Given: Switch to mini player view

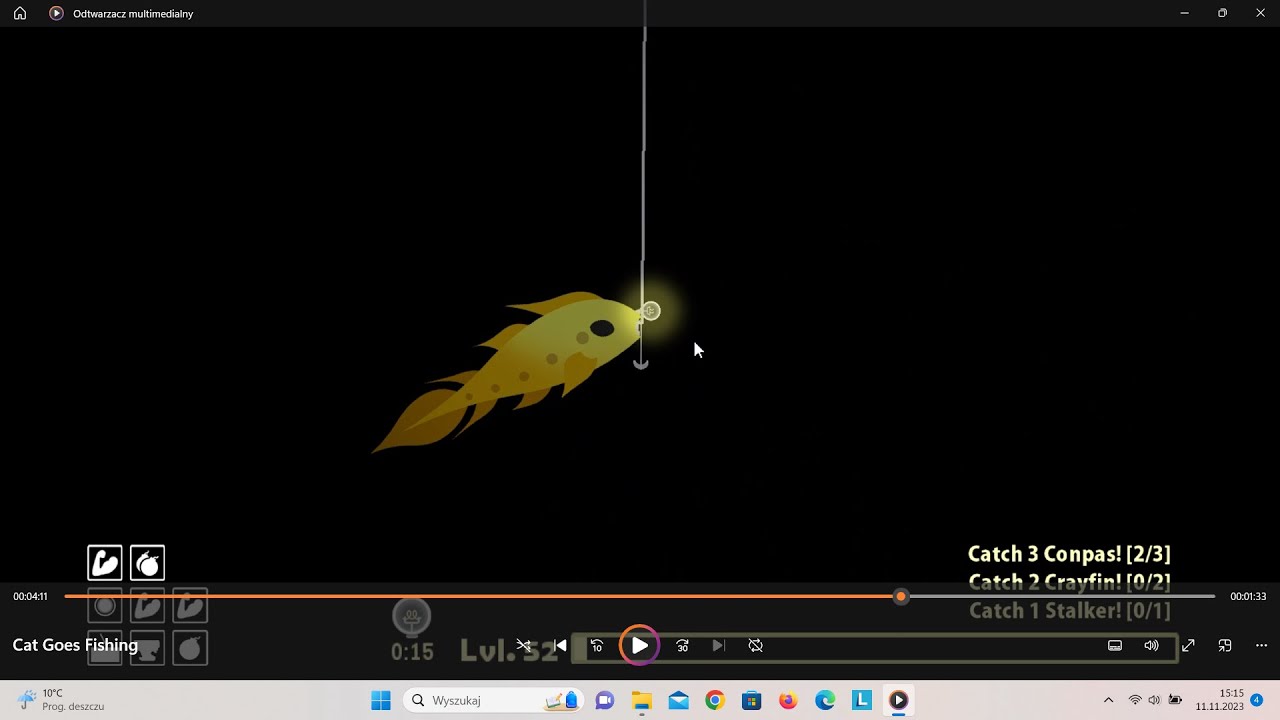Looking at the screenshot, I should click(x=1225, y=646).
